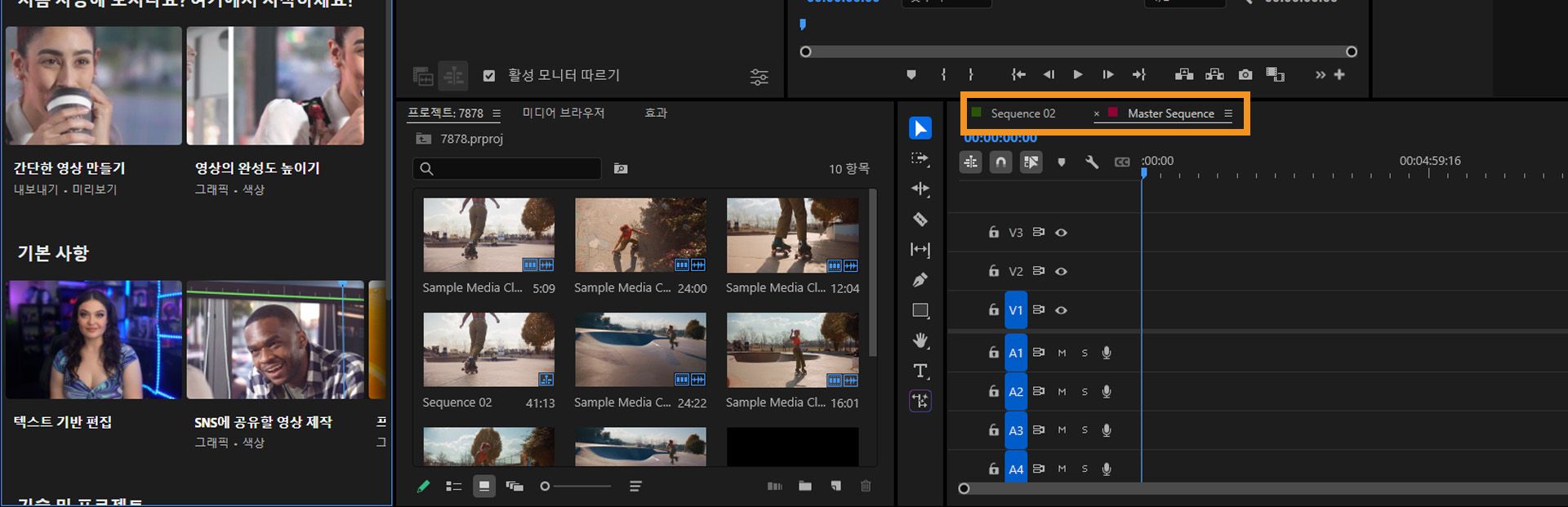Click the timeline wrench settings icon
Viewport: 1568px width, 507px height.
click(1092, 162)
